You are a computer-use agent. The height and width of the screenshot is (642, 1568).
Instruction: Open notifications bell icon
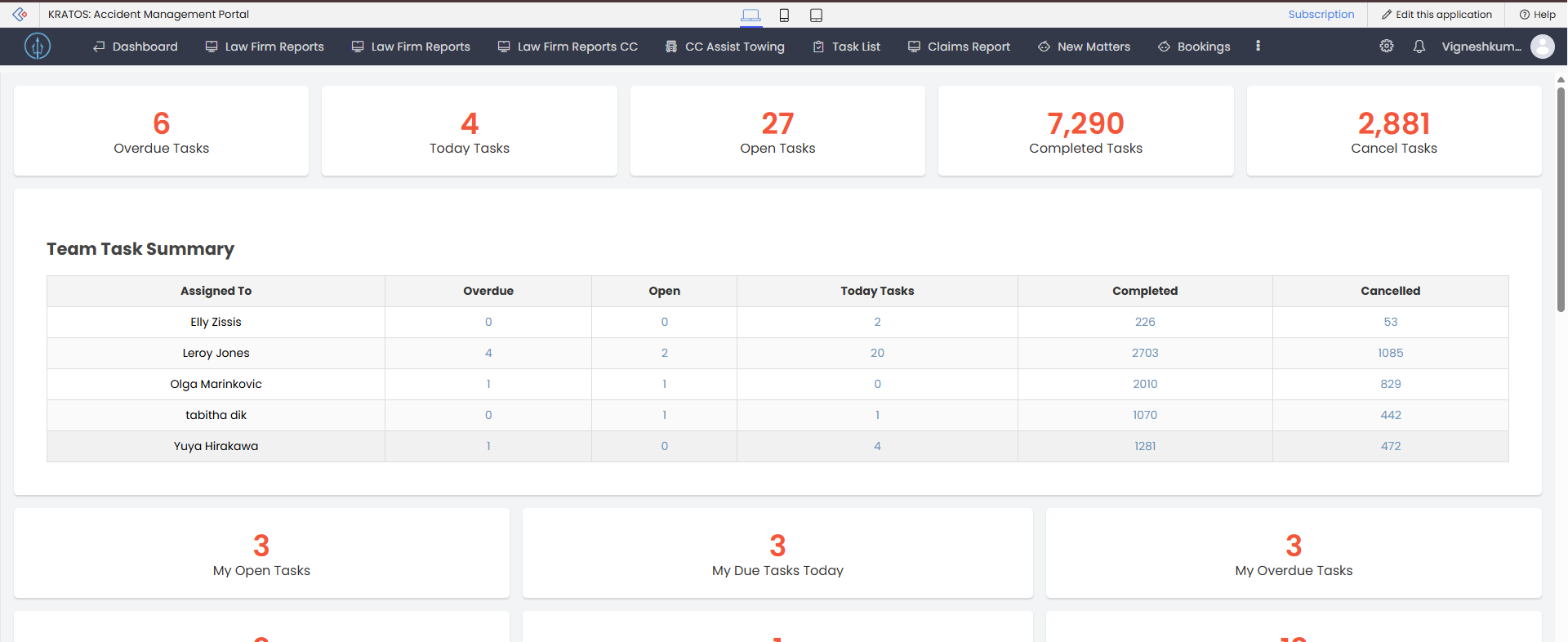[x=1419, y=47]
